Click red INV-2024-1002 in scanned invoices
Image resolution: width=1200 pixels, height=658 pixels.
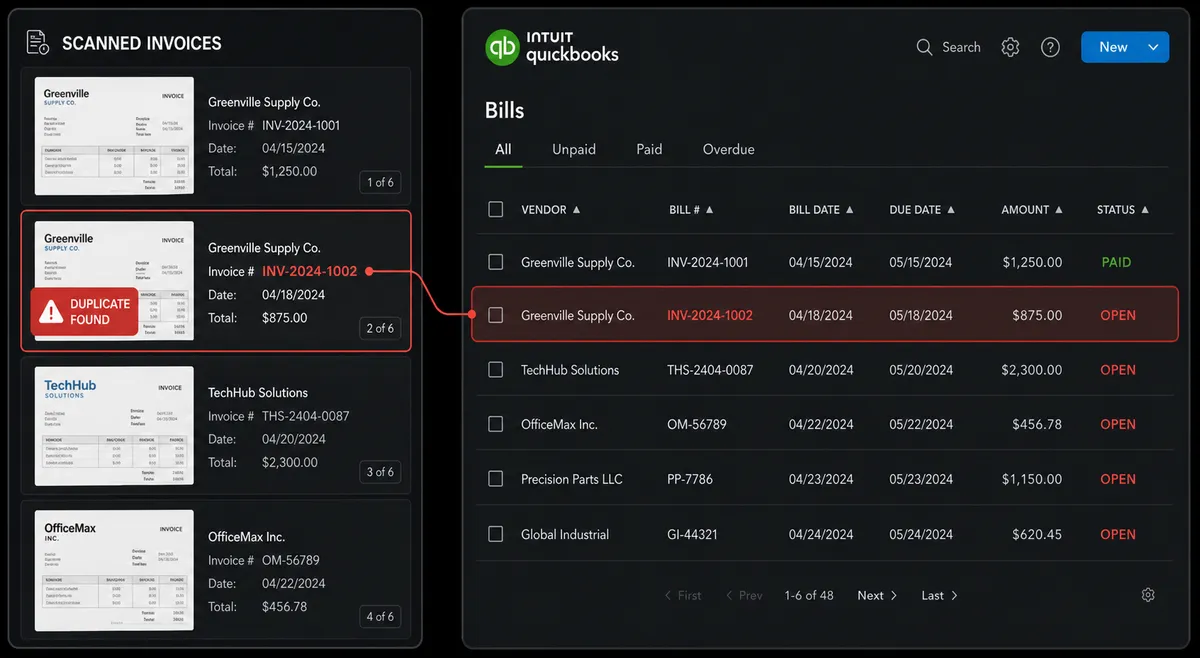(x=309, y=271)
